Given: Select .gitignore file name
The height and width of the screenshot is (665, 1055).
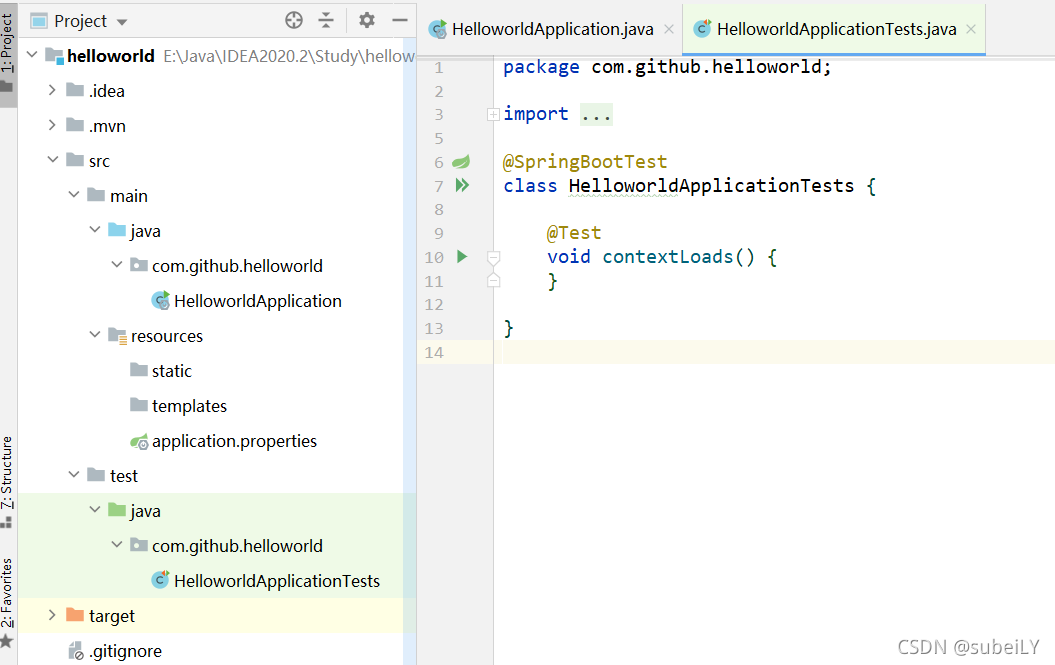Looking at the screenshot, I should point(125,651).
